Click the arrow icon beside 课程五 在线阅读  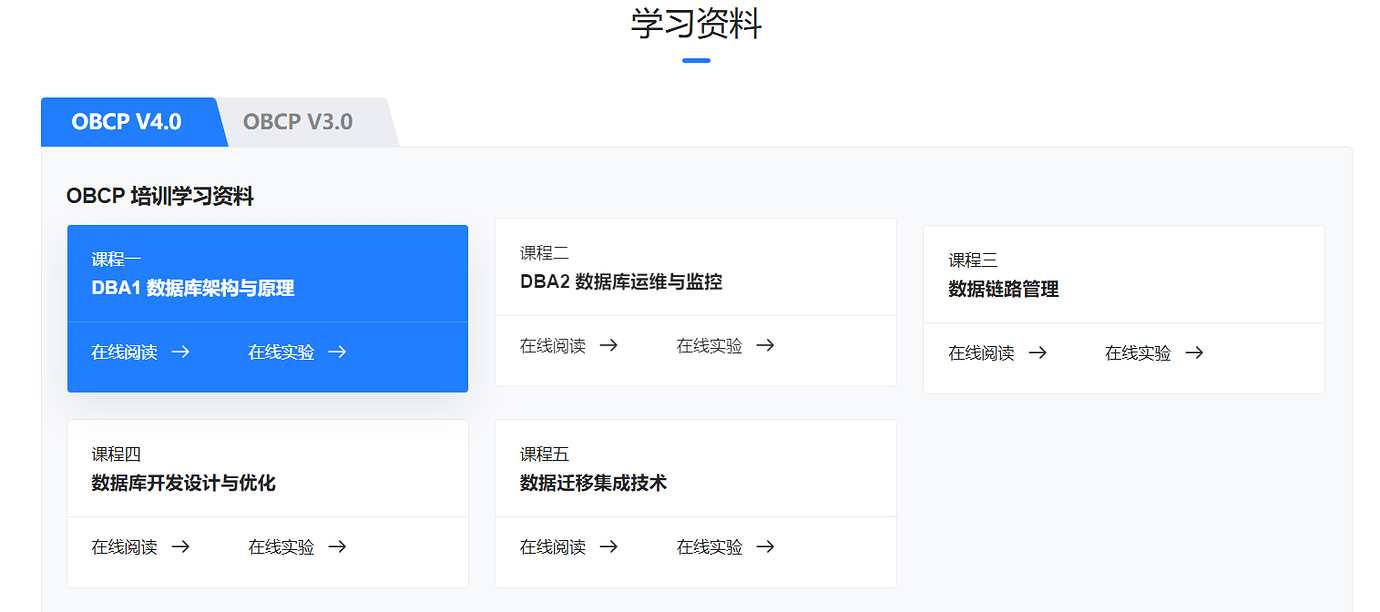click(611, 547)
